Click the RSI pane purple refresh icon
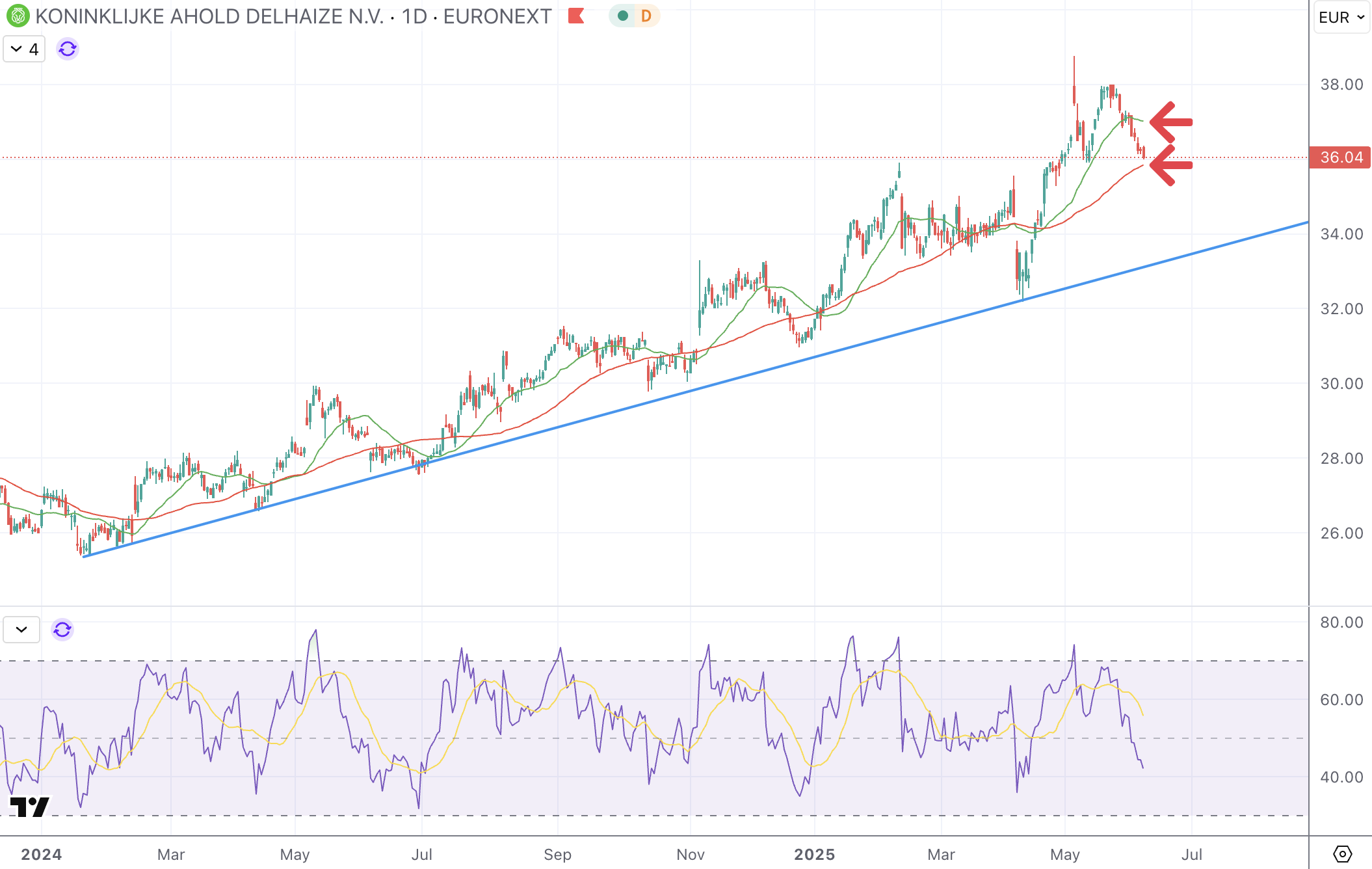This screenshot has height=869, width=1372. [62, 630]
